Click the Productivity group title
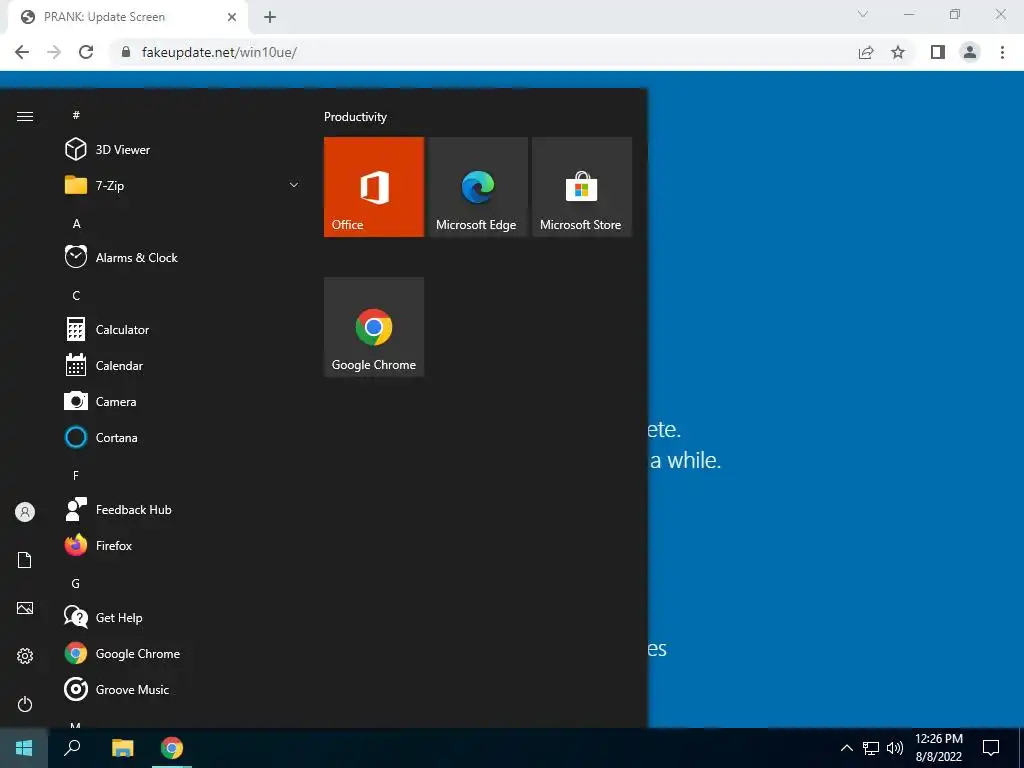The height and width of the screenshot is (768, 1024). tap(355, 117)
